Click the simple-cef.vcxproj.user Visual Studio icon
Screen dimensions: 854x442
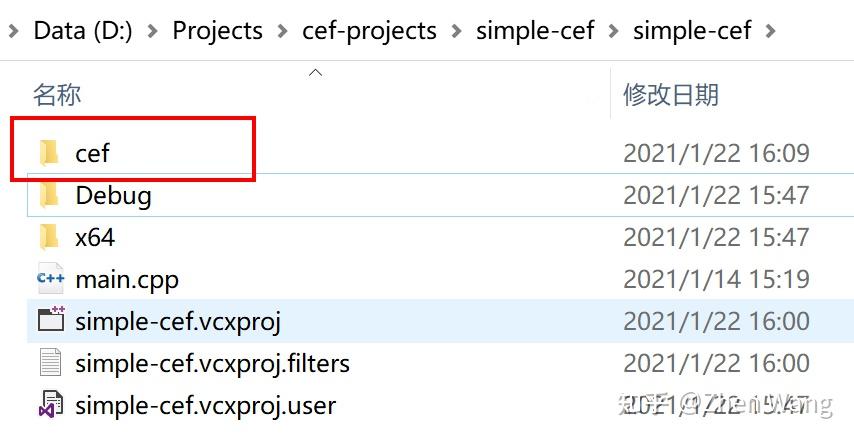50,405
